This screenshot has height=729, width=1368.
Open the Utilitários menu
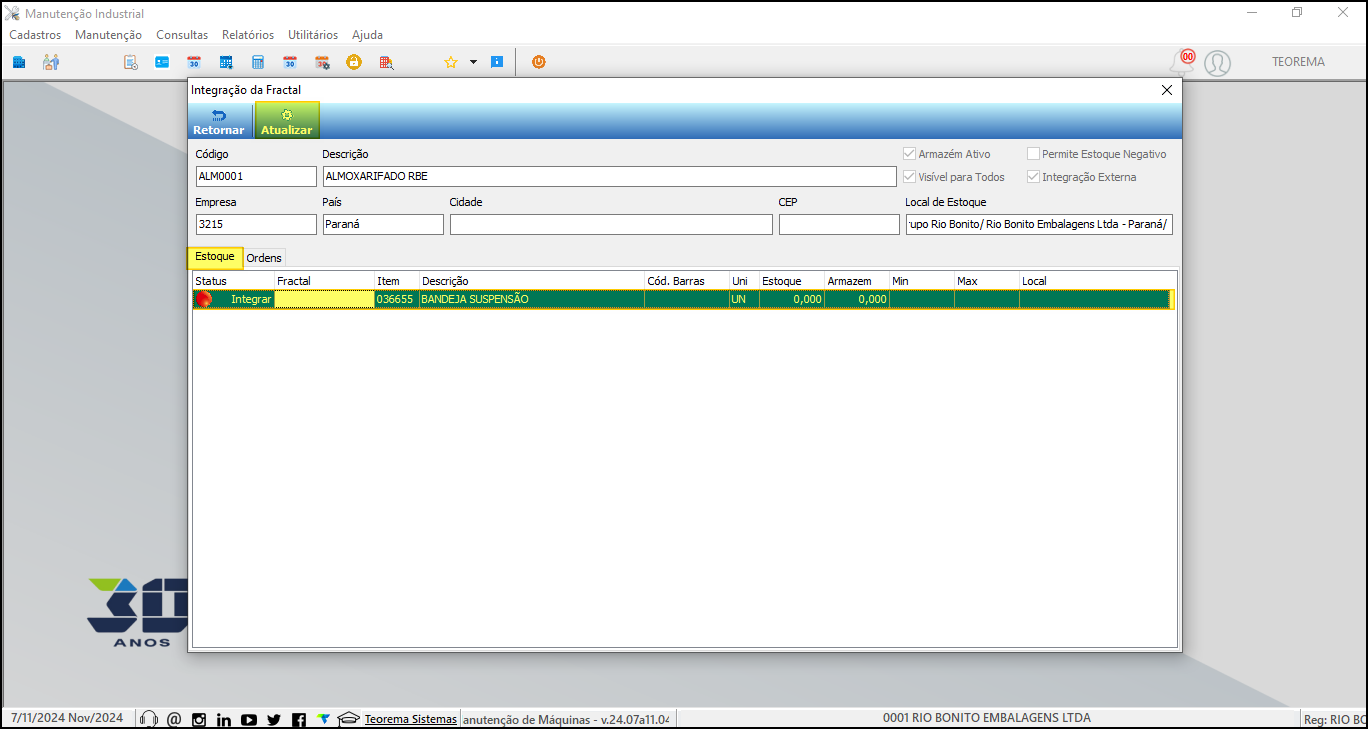(313, 35)
